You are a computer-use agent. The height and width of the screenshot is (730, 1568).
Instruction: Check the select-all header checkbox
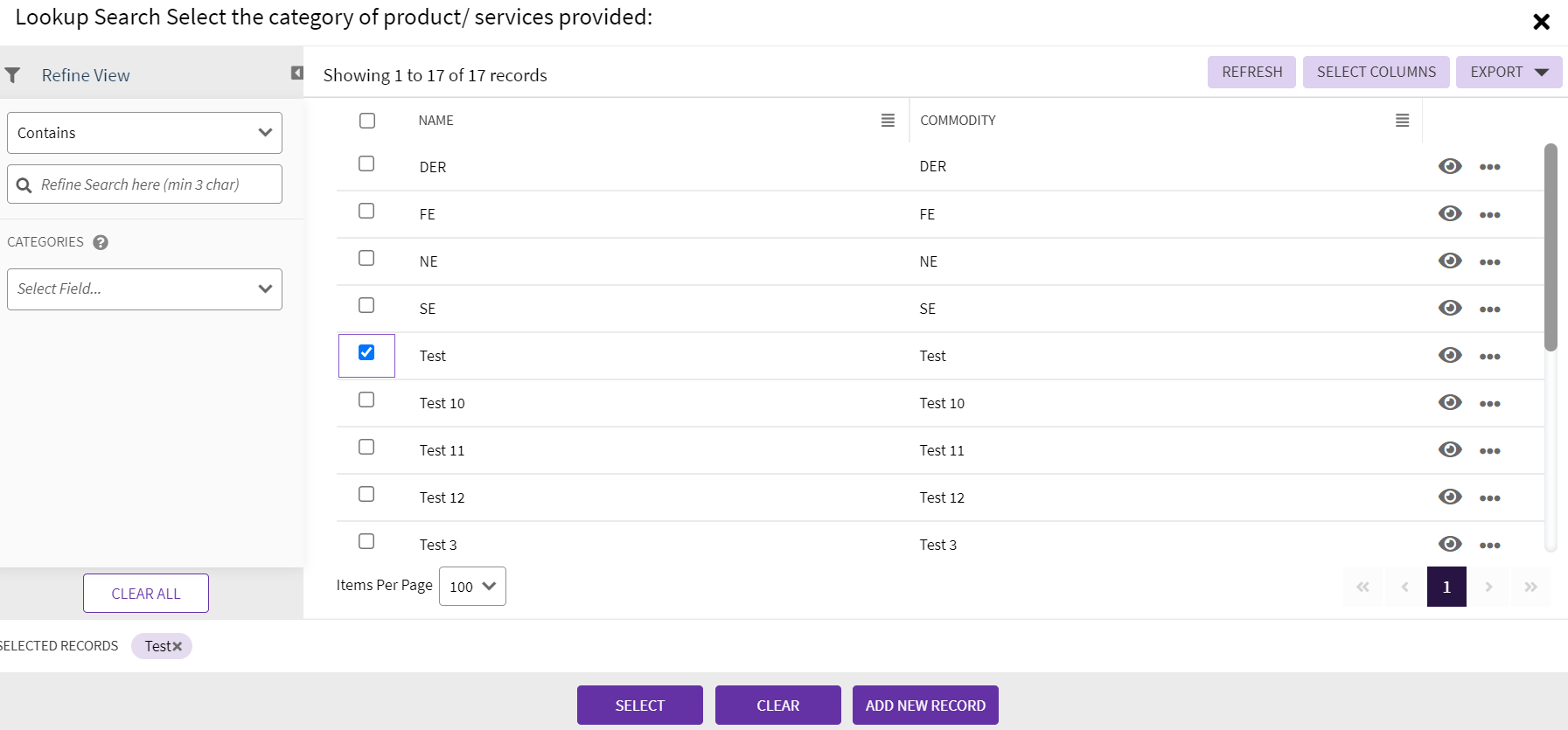tap(367, 121)
